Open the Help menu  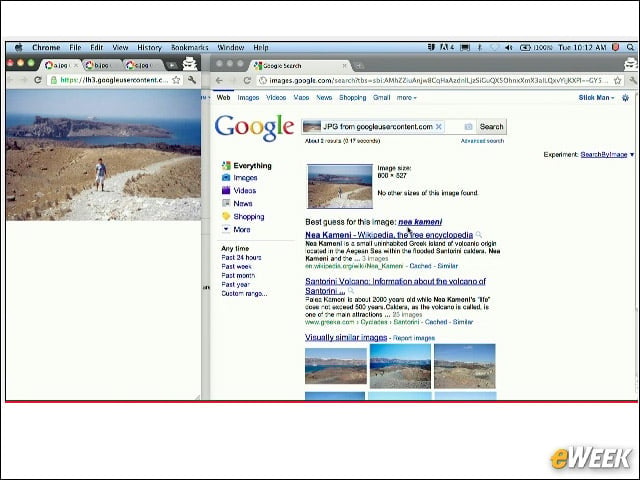point(261,47)
